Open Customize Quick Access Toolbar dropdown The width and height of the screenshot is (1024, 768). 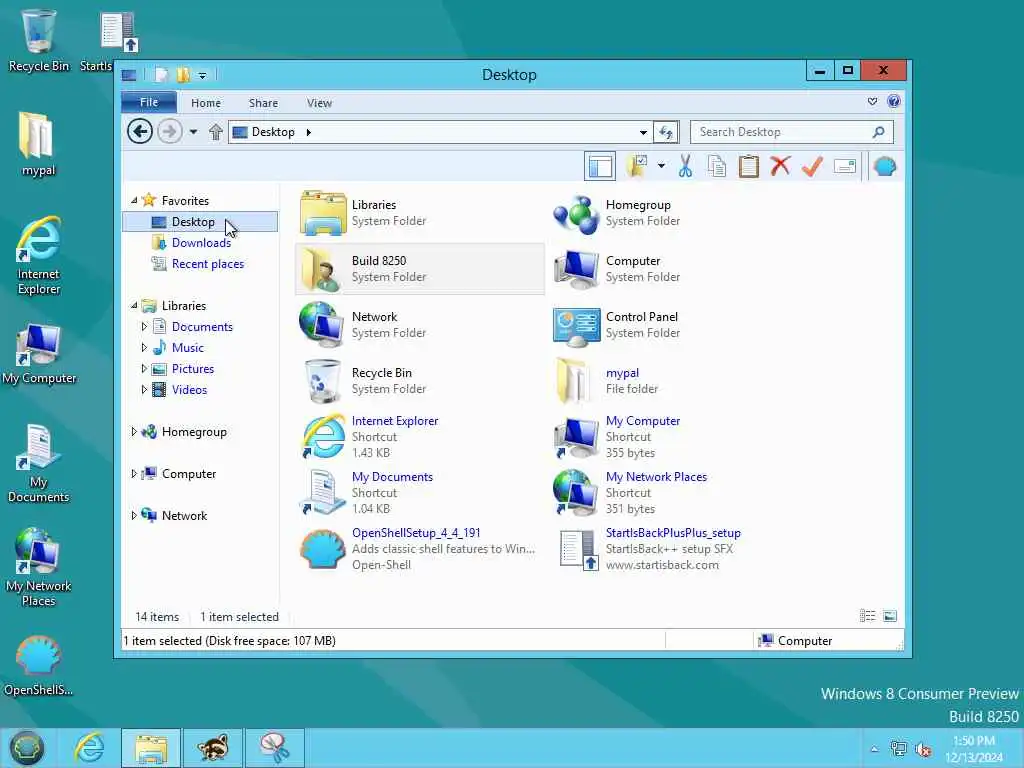pos(202,76)
